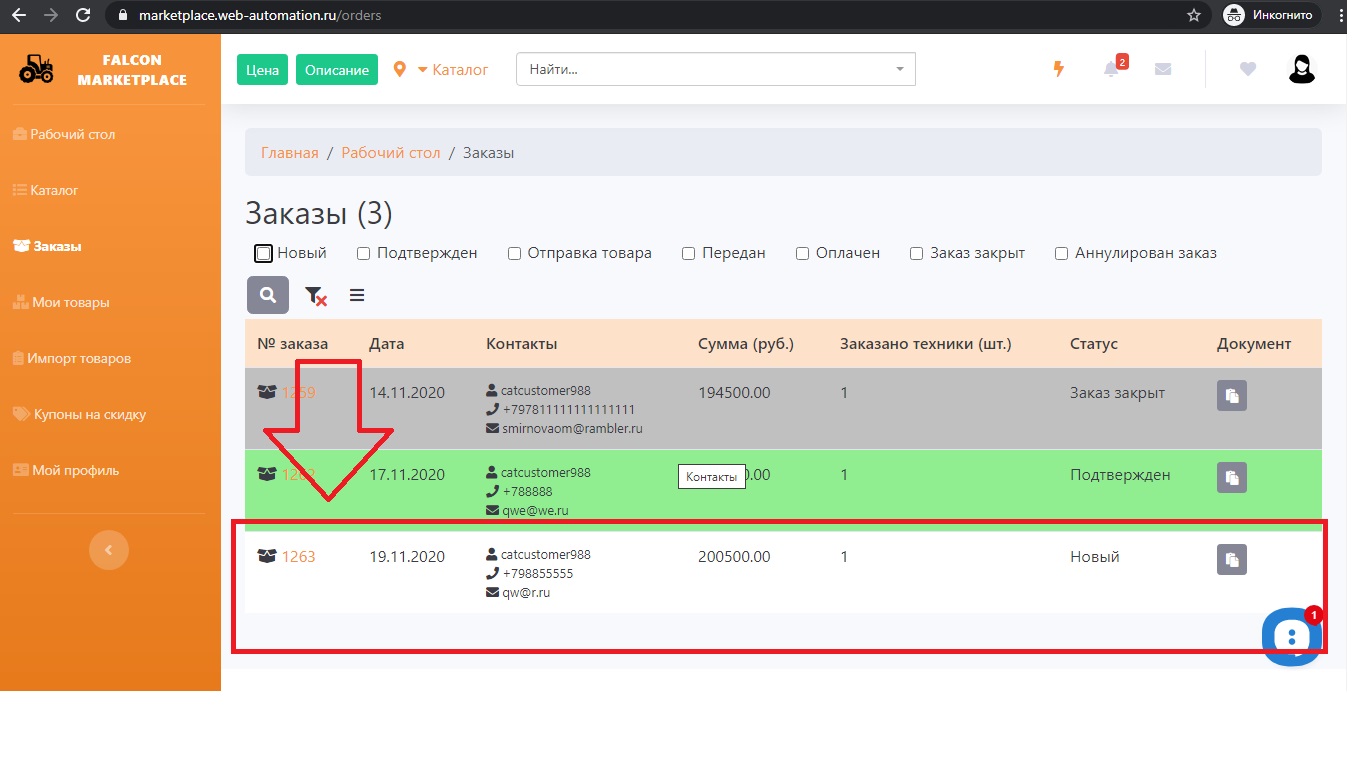
Task: Open the three-line list menu icon
Action: [x=357, y=295]
